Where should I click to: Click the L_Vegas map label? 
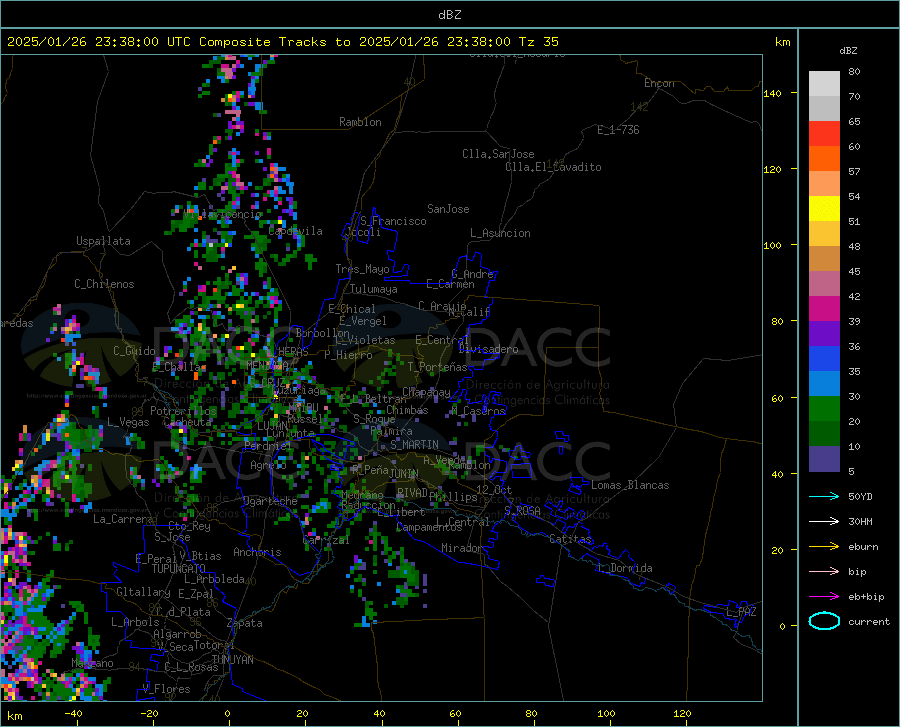point(128,422)
